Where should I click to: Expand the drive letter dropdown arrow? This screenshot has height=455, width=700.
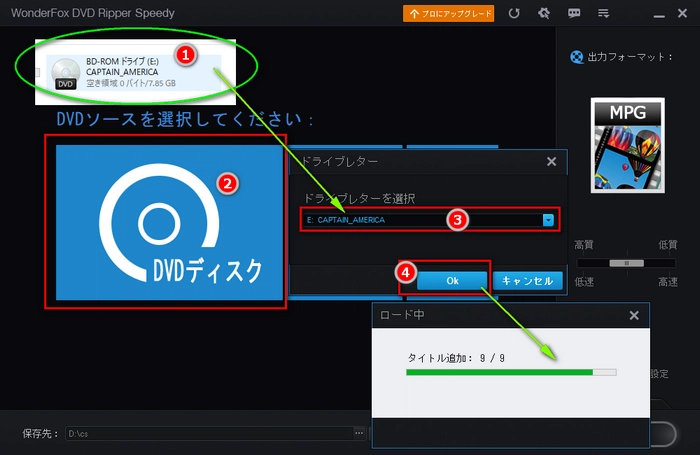coord(548,219)
